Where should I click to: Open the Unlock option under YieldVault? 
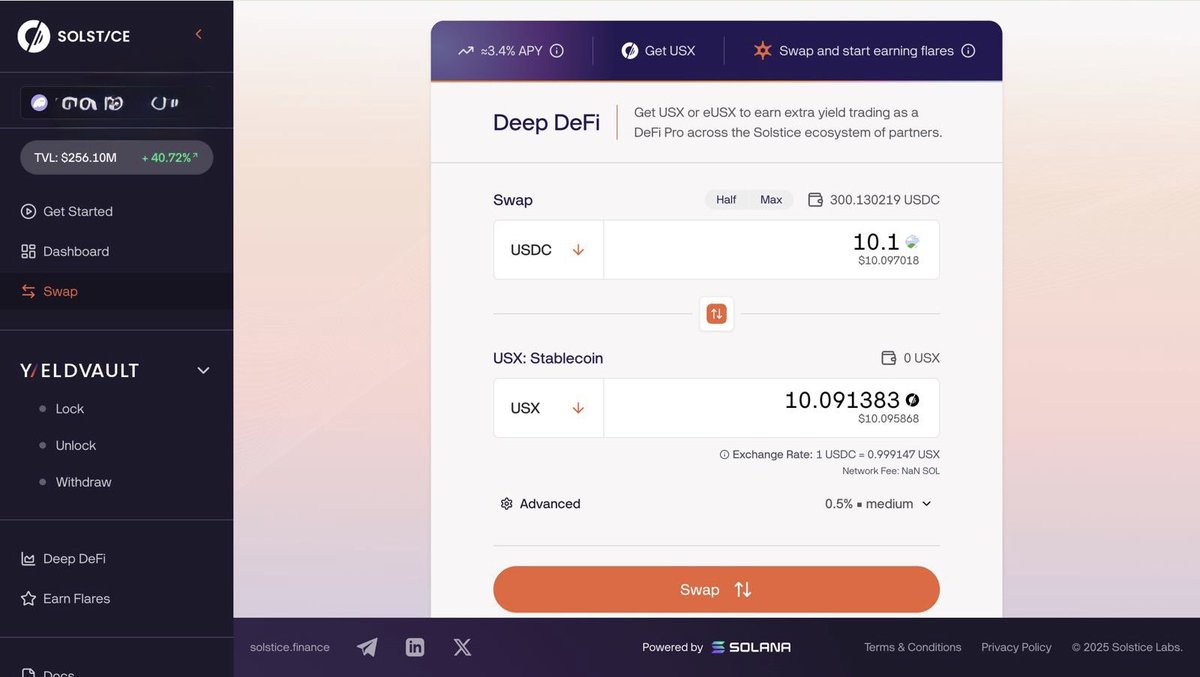click(x=76, y=445)
